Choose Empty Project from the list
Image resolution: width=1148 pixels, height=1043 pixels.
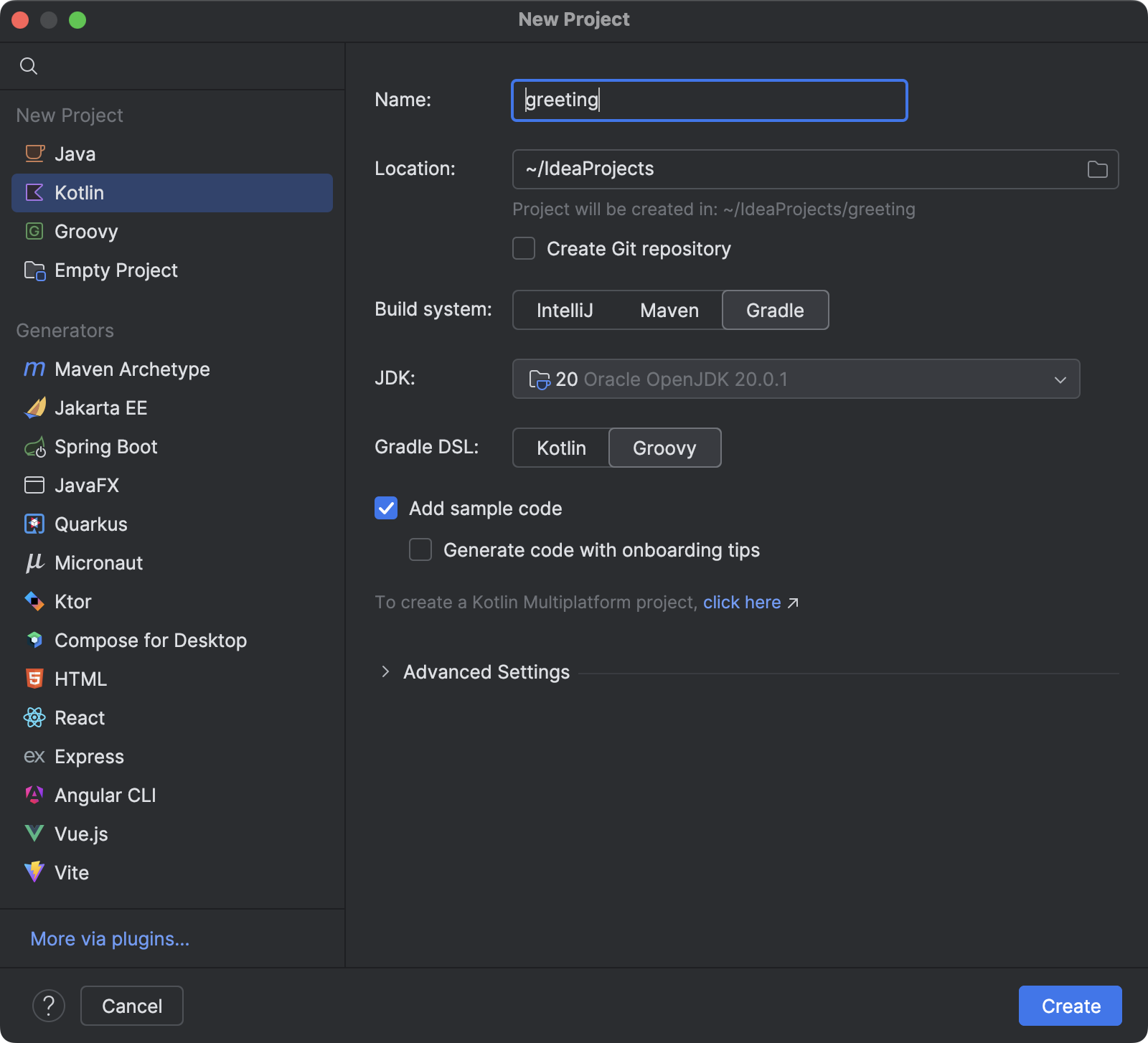click(116, 270)
